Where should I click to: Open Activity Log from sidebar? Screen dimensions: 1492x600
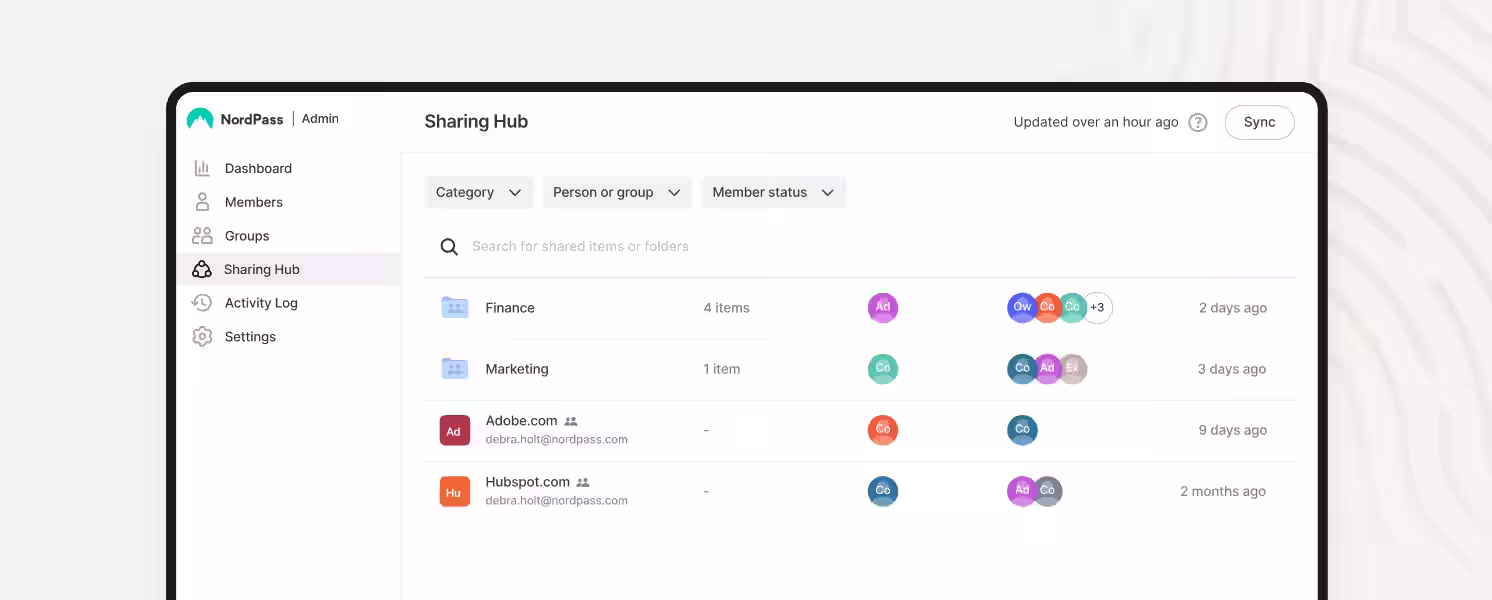point(261,303)
